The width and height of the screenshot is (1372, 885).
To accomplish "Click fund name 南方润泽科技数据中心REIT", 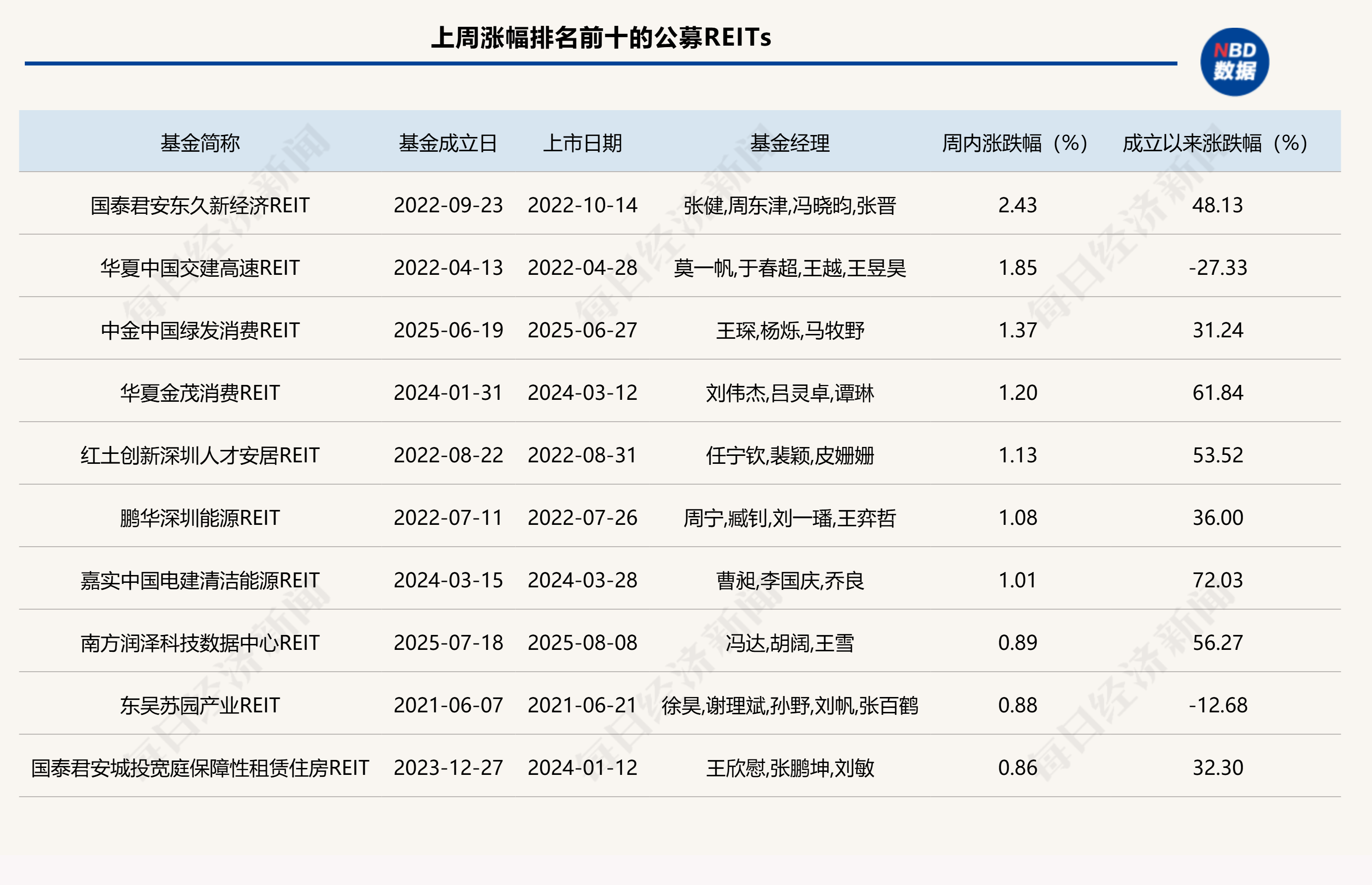I will click(200, 643).
